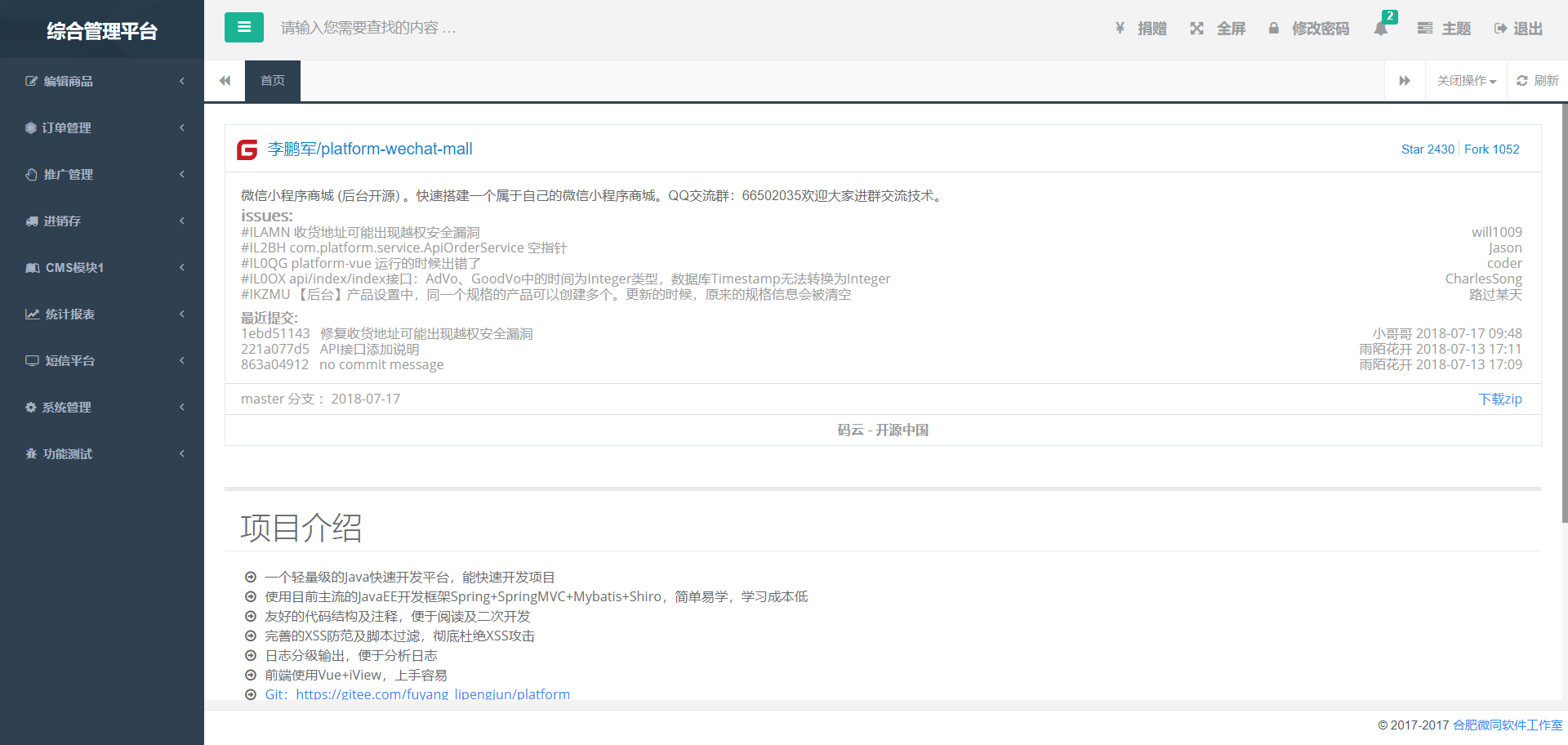Click the 订单管理 cube icon
Screen dimensions: 1568x745
[x=31, y=127]
